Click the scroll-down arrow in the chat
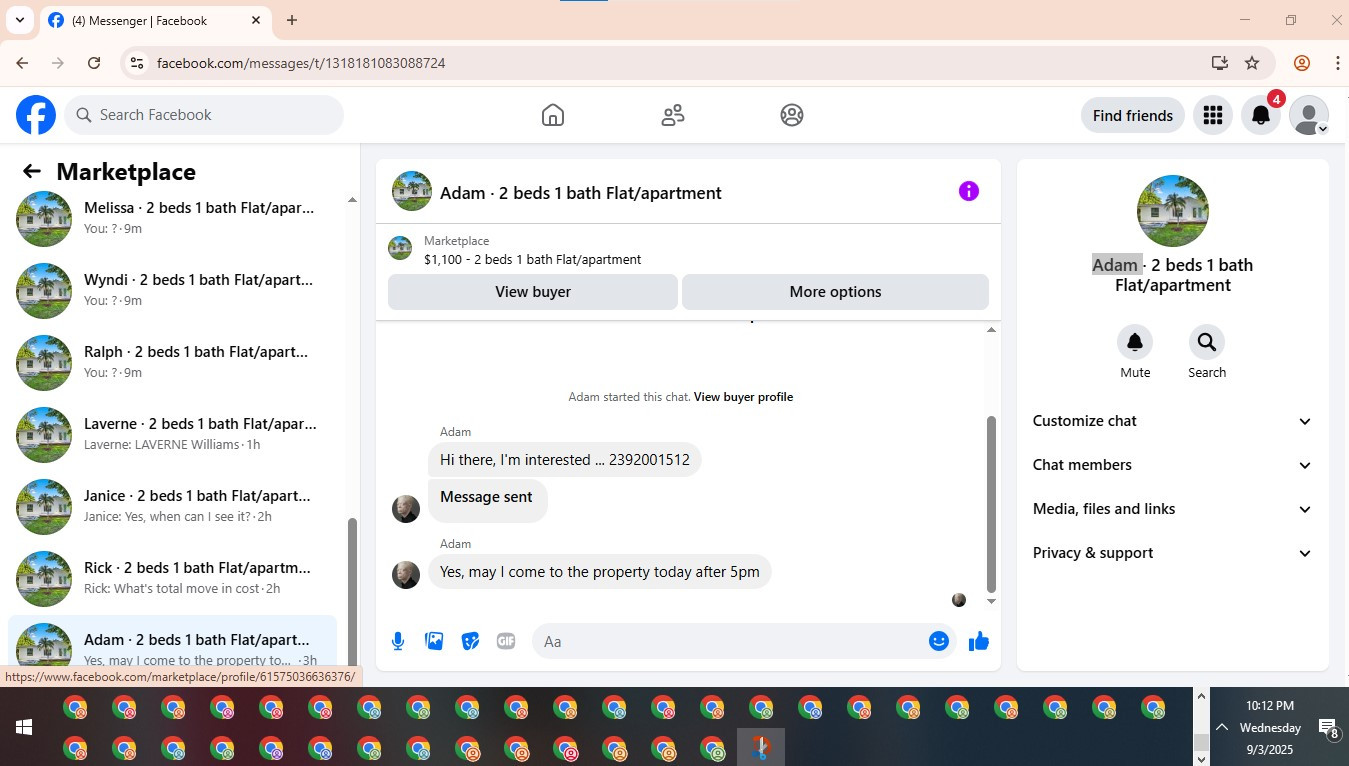 coord(991,601)
